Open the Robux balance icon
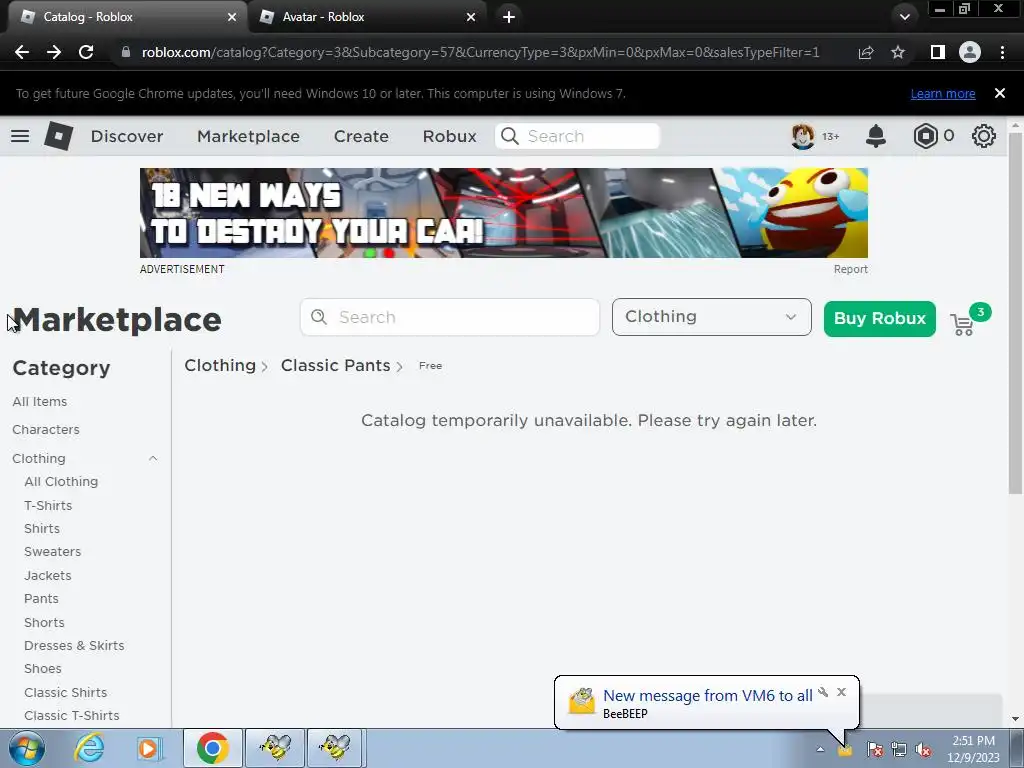Screen dimensions: 1024x768 (925, 136)
